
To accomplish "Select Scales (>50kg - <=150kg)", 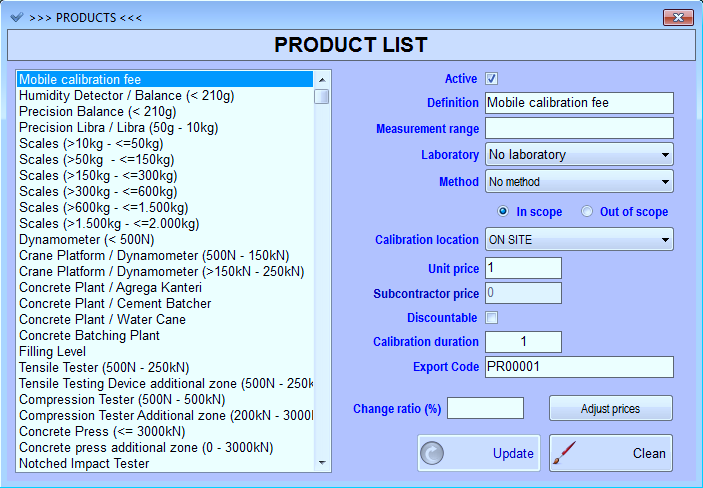I will click(x=165, y=160).
